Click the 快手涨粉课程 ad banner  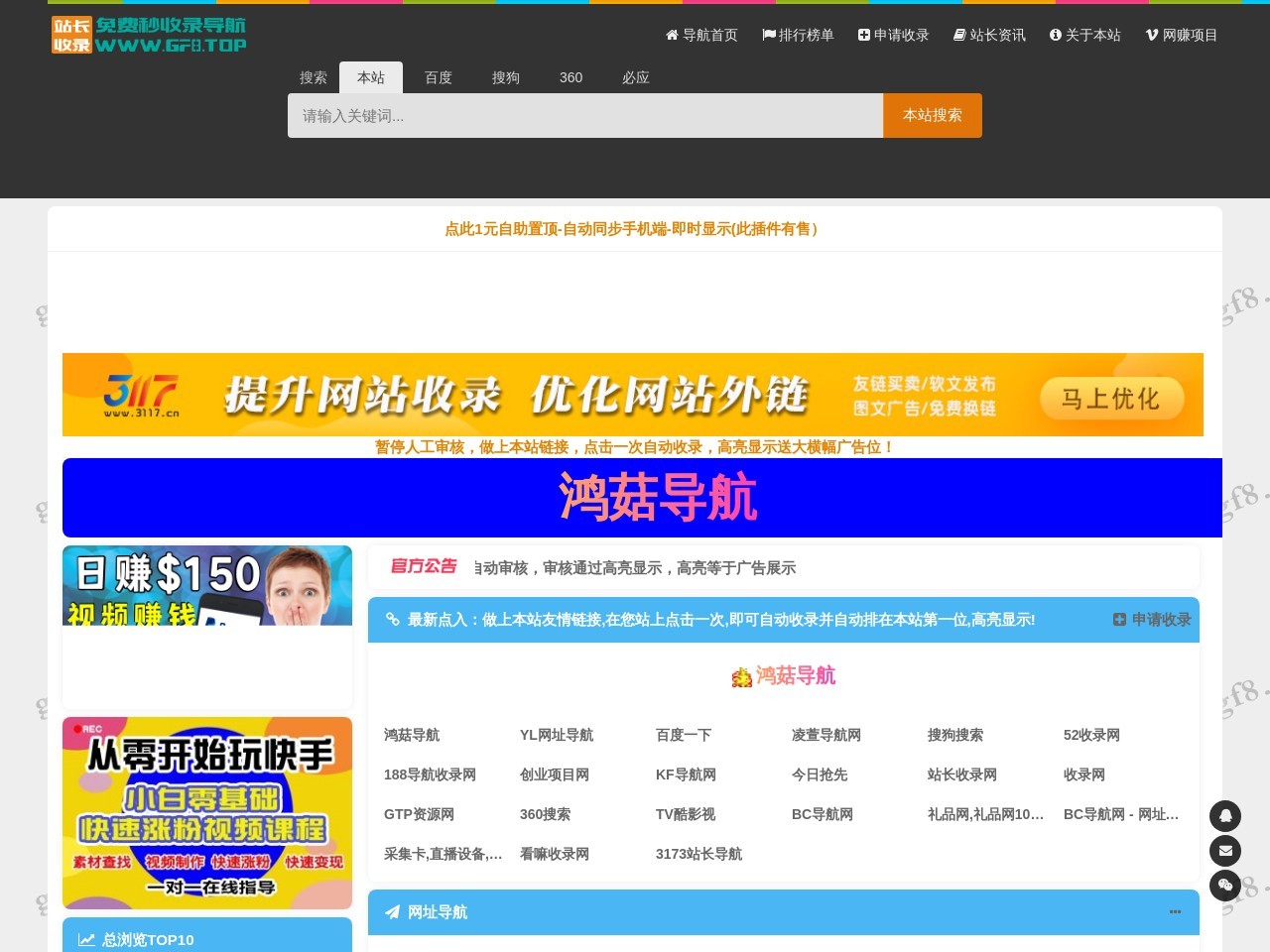[x=207, y=812]
